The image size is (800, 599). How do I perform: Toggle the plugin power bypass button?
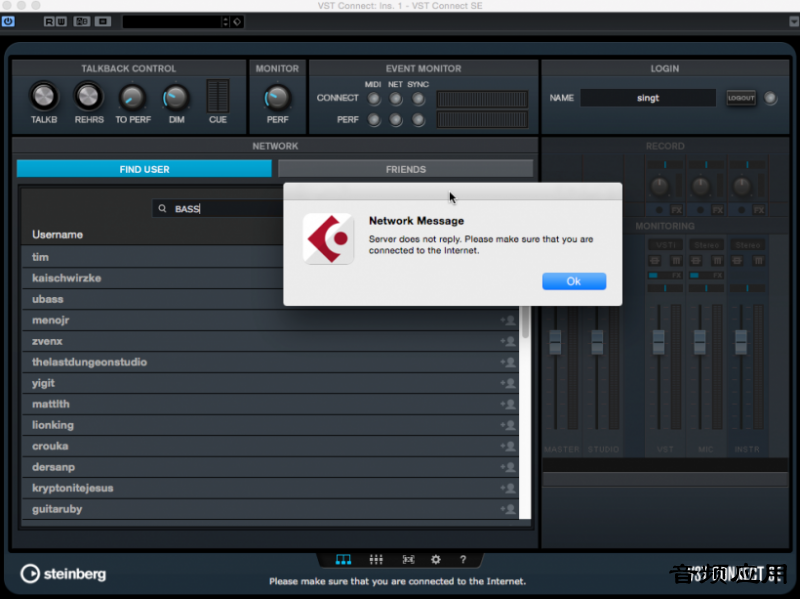(8, 21)
